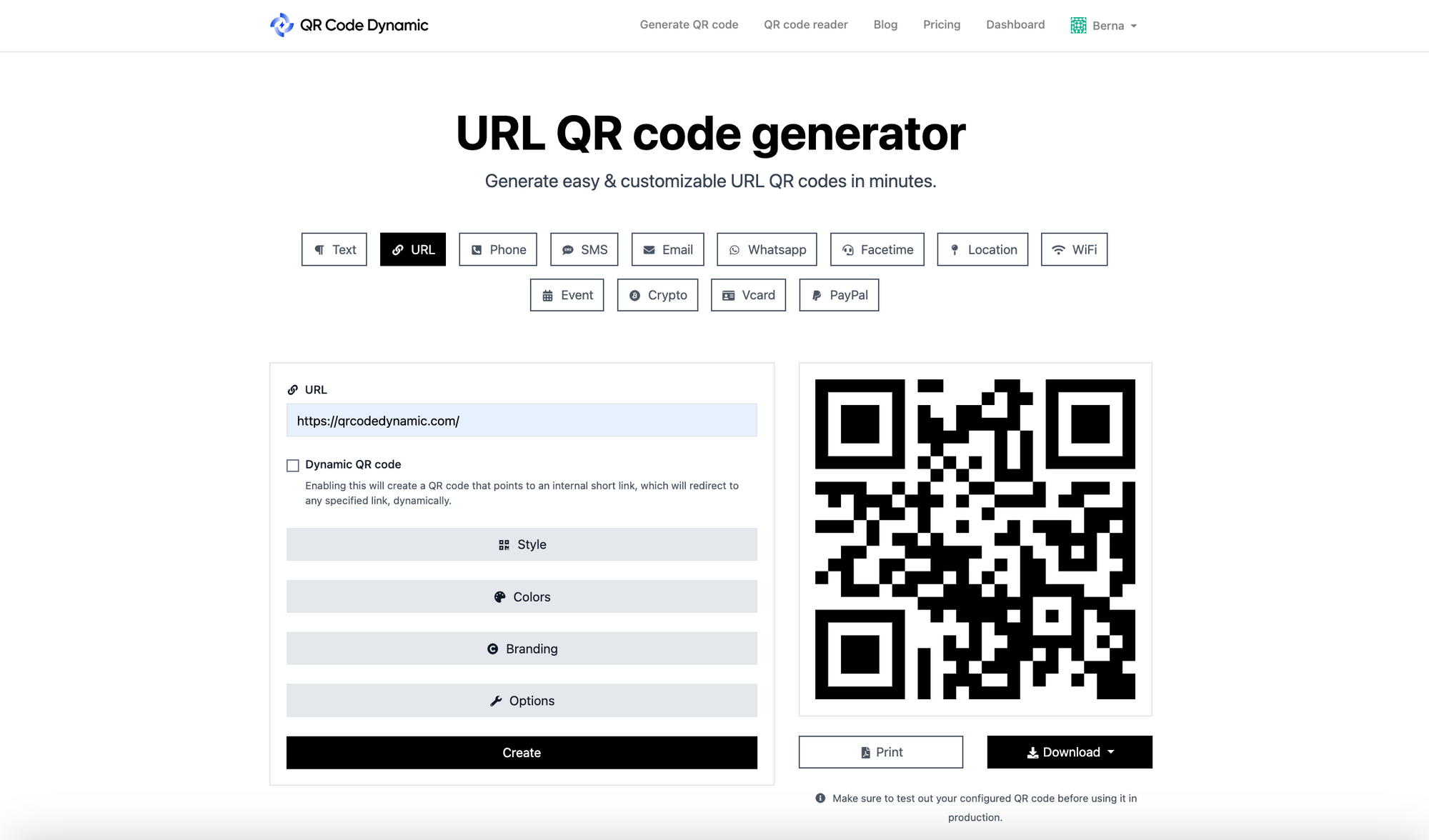
Task: Expand the Colors options section
Action: pos(521,597)
